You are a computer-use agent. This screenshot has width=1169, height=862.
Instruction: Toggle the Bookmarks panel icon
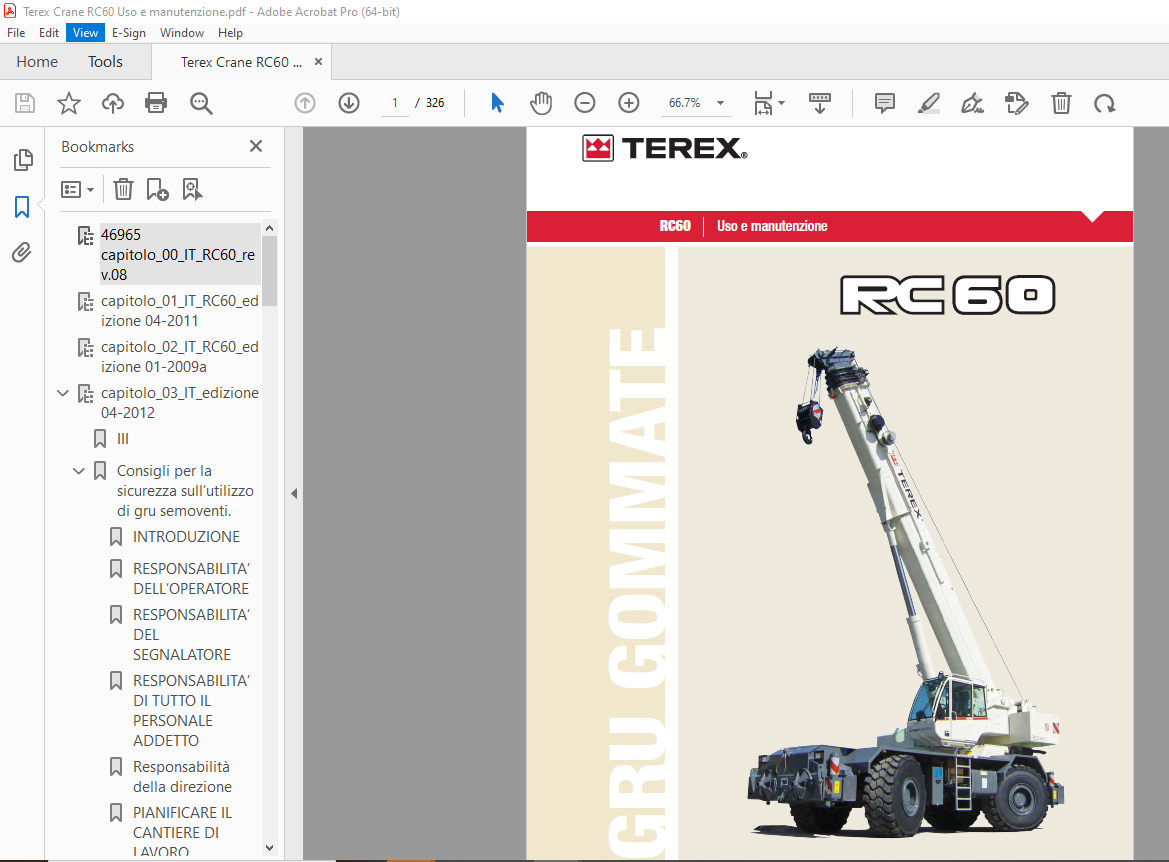click(22, 207)
